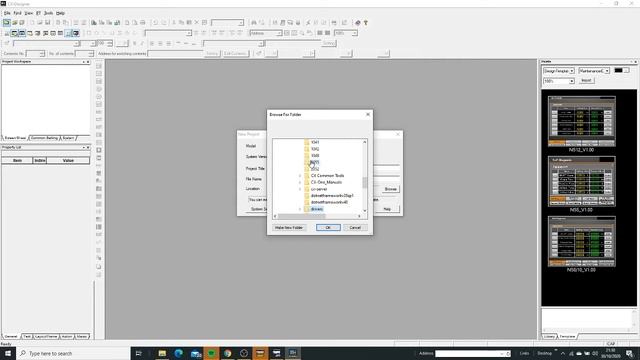The width and height of the screenshot is (640, 360).
Task: Open the Help menu
Action: (x=60, y=13)
